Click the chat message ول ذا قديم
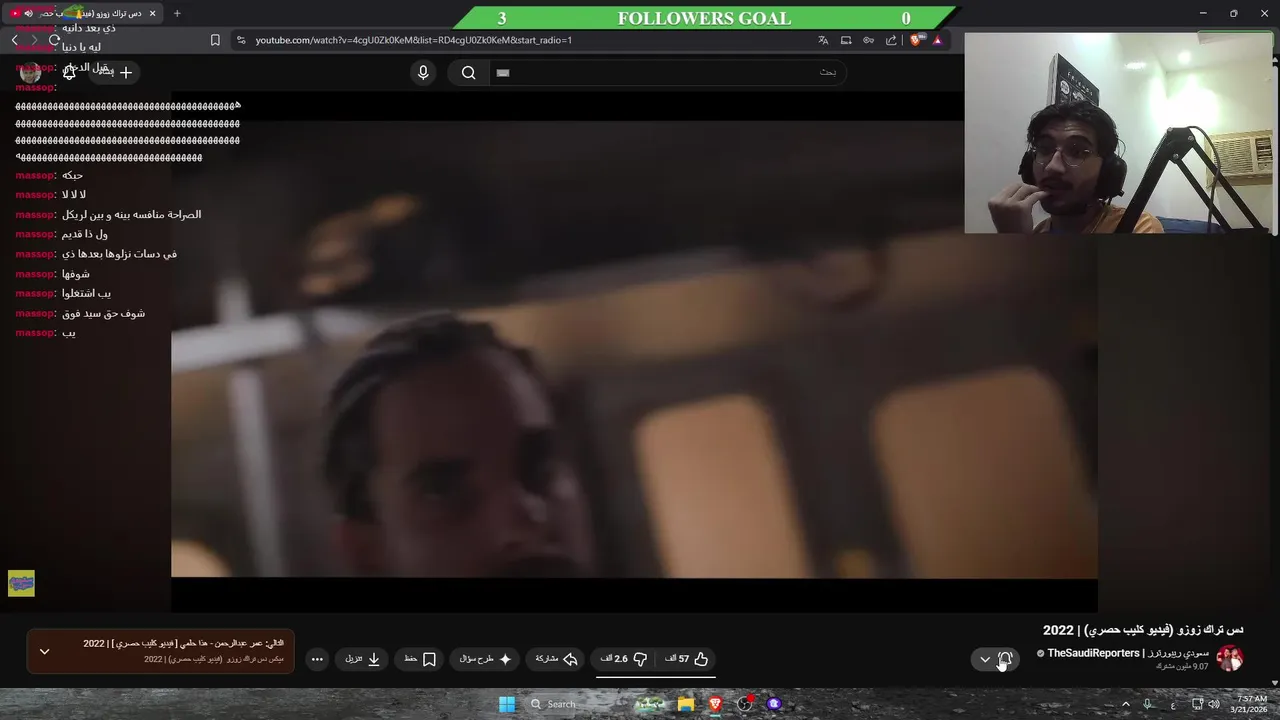This screenshot has height=720, width=1280. pyautogui.click(x=85, y=234)
